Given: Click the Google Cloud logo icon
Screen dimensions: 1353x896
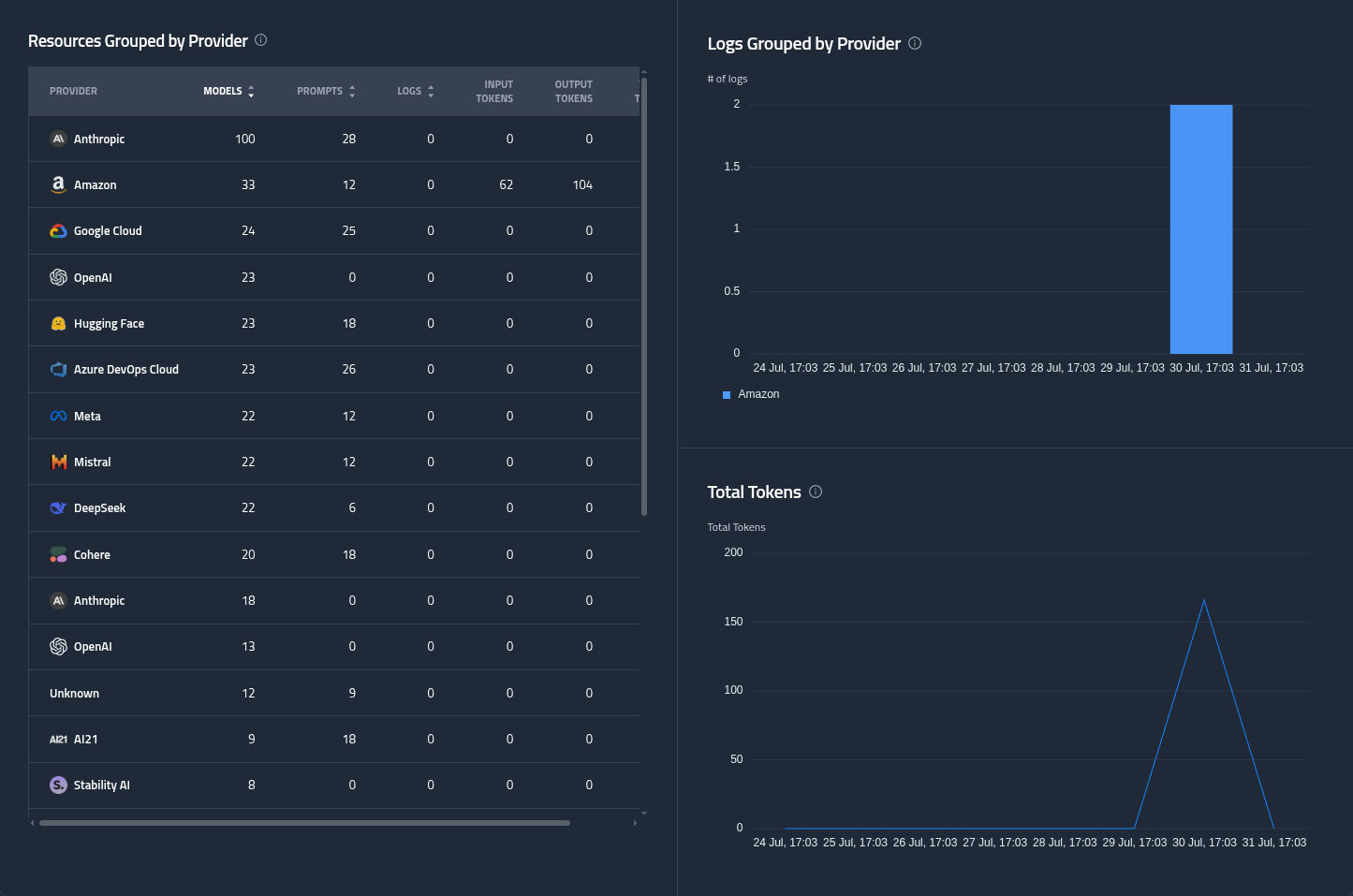Looking at the screenshot, I should (58, 230).
